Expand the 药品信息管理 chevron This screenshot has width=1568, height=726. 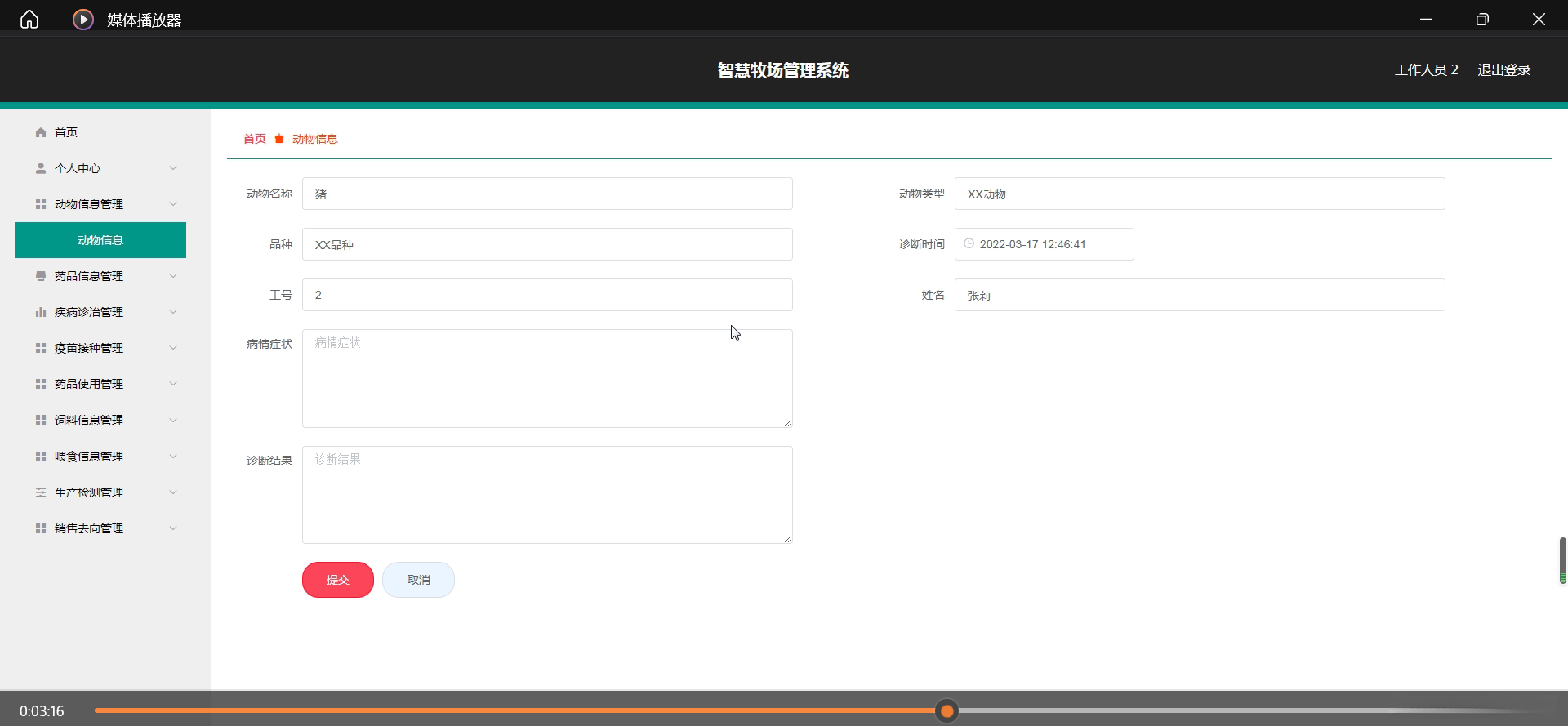tap(173, 276)
